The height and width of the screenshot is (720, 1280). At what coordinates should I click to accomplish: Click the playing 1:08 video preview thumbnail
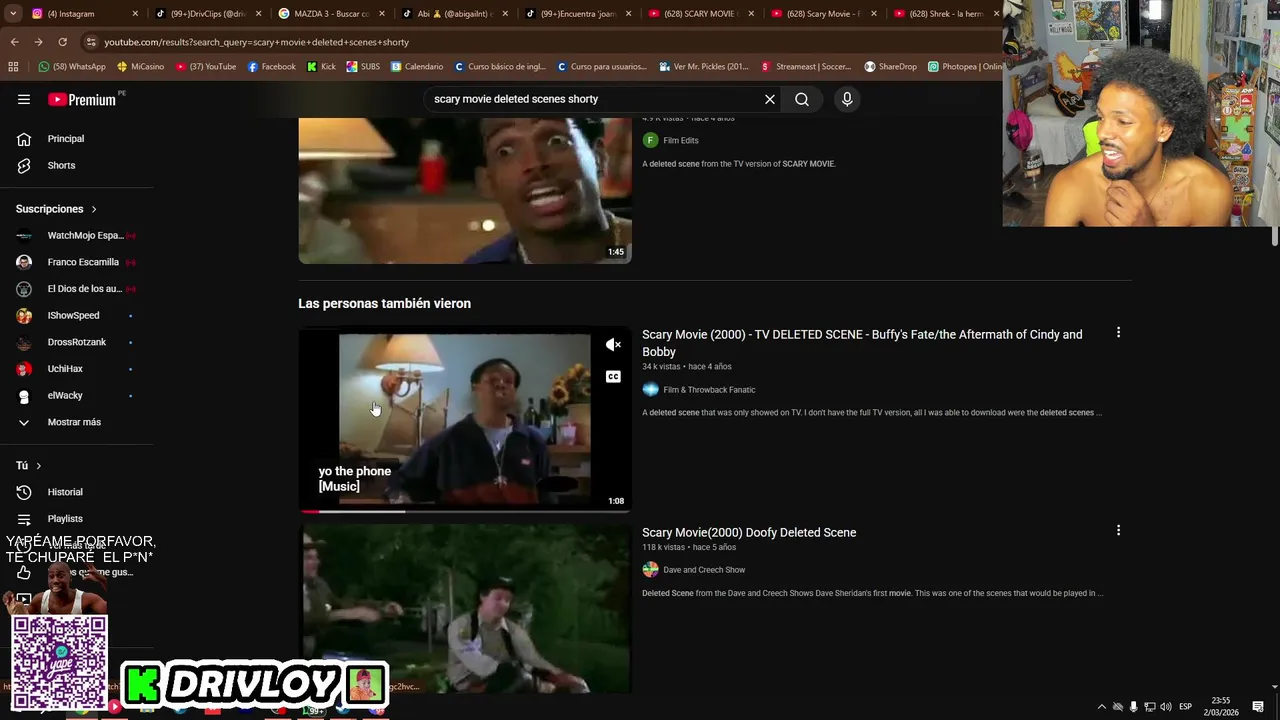(465, 420)
